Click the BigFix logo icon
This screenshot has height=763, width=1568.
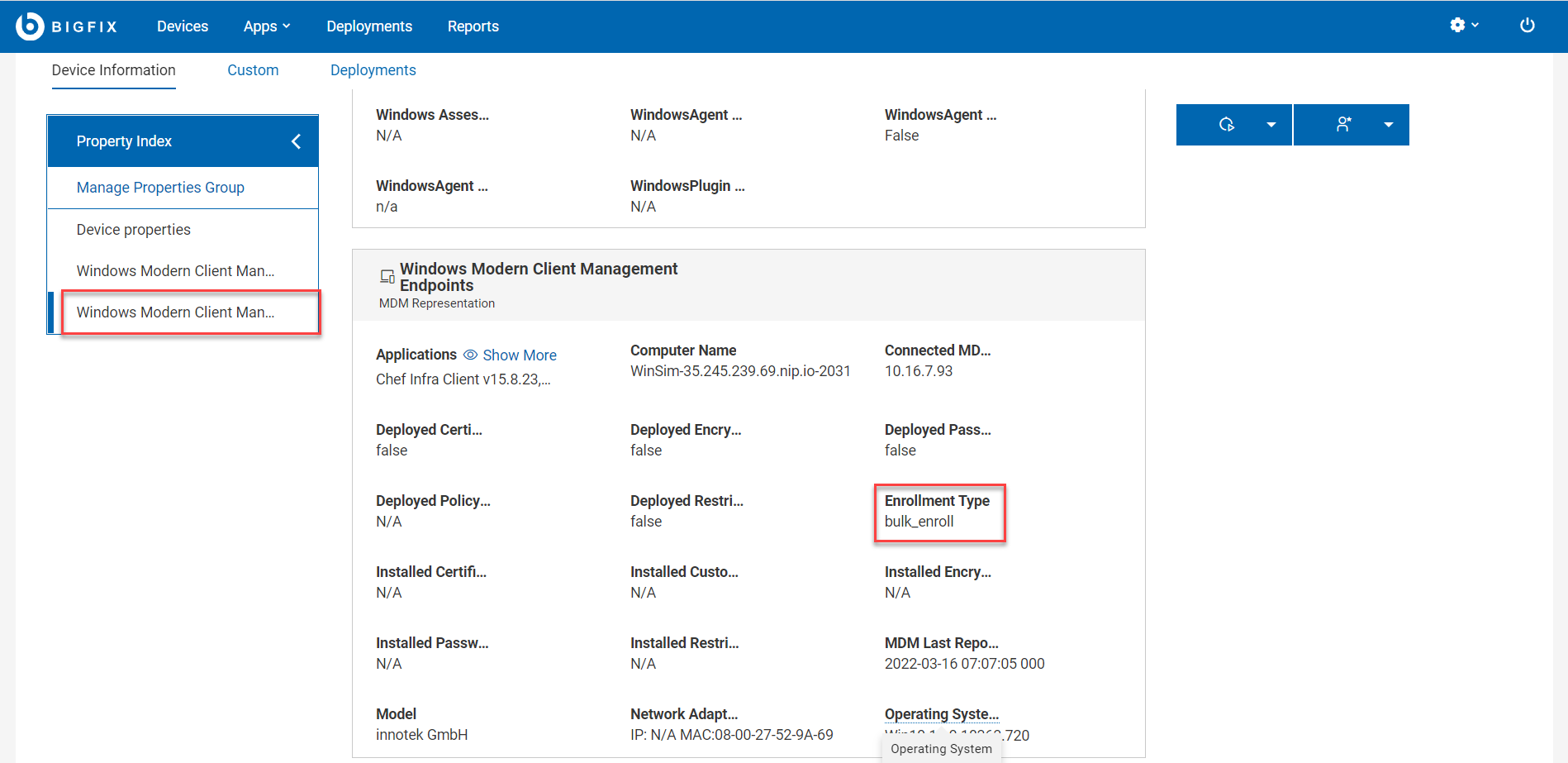[x=28, y=26]
